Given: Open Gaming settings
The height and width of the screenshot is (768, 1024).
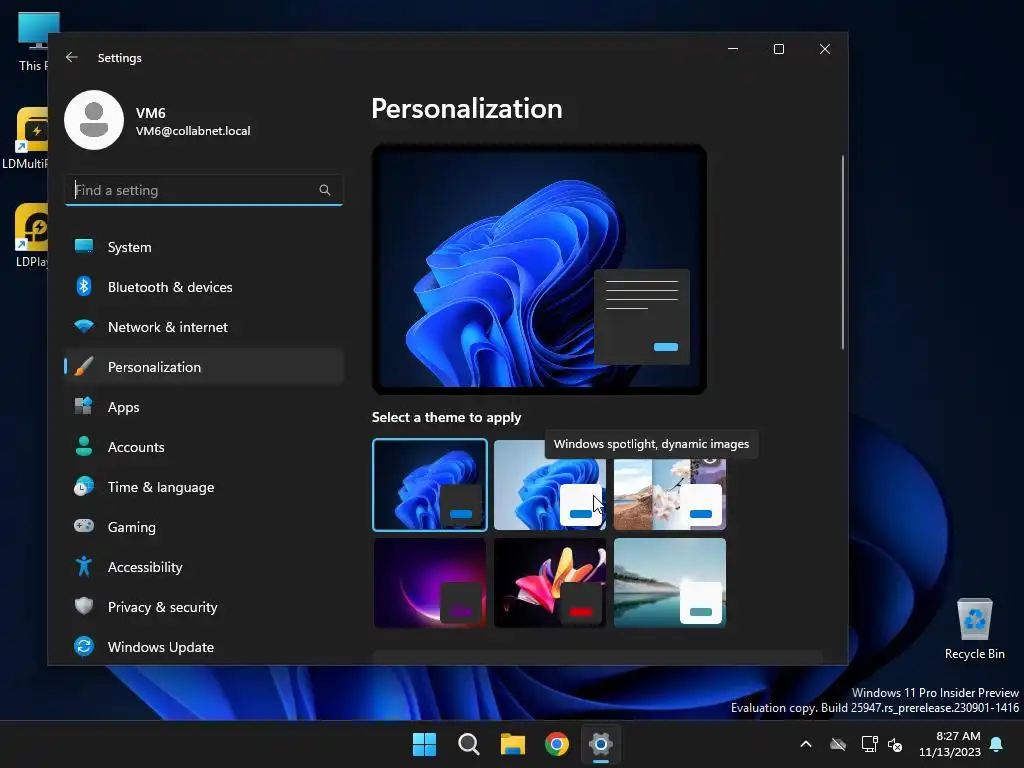Looking at the screenshot, I should point(204,526).
